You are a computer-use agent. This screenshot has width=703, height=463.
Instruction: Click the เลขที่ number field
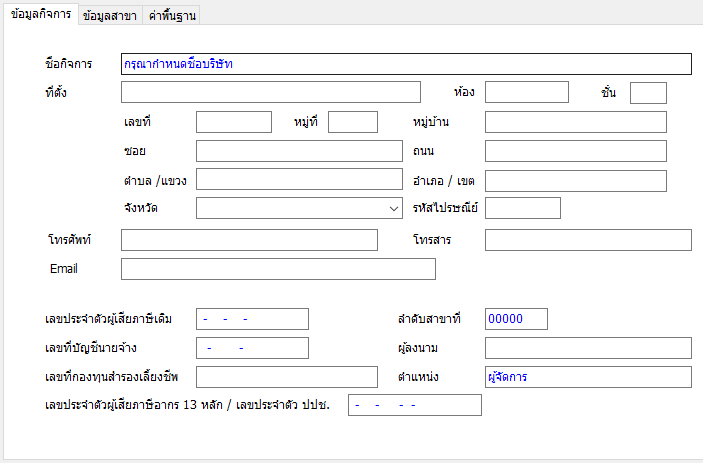click(x=234, y=122)
